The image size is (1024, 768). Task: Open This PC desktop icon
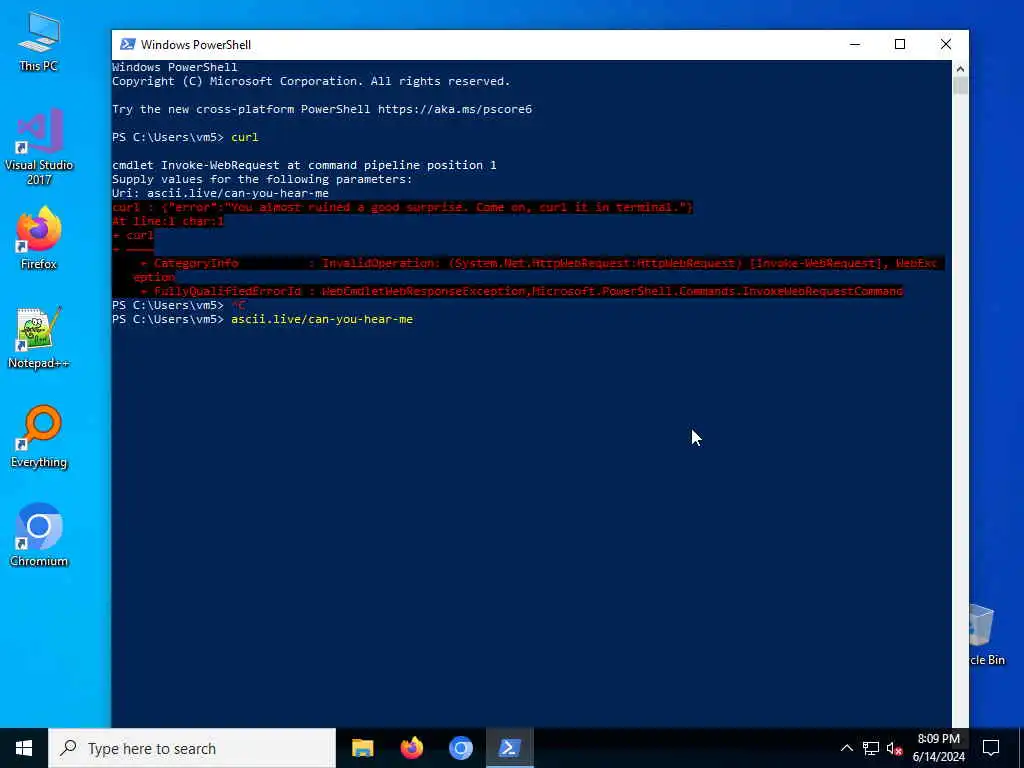click(39, 41)
